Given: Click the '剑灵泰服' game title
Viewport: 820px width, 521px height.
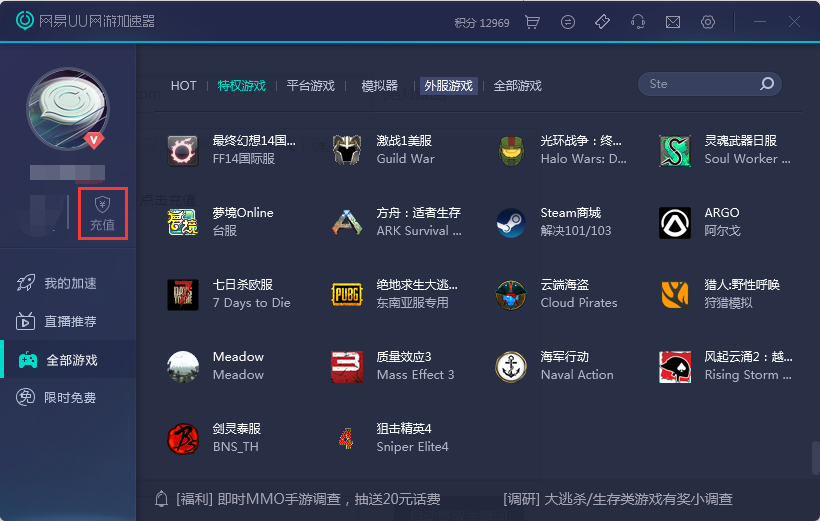Looking at the screenshot, I should tap(237, 428).
